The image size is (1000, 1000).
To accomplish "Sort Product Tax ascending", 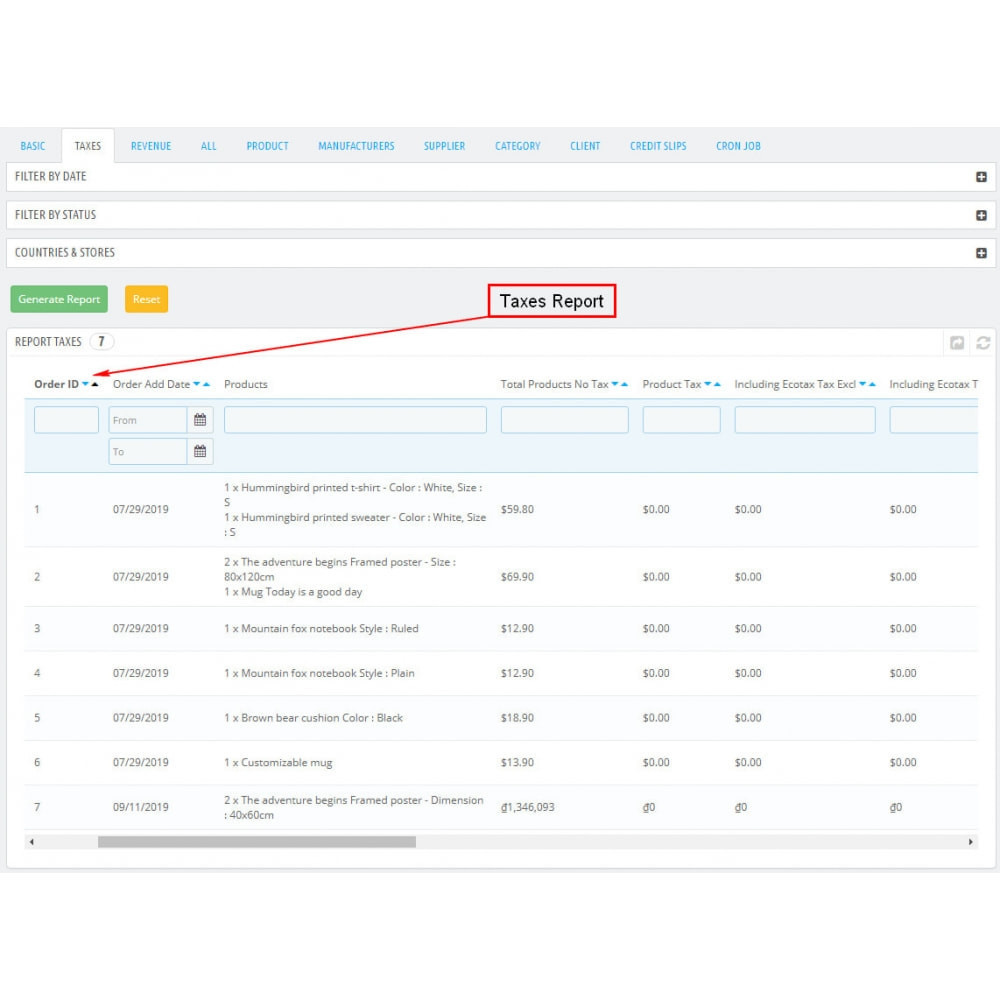I will click(x=717, y=384).
